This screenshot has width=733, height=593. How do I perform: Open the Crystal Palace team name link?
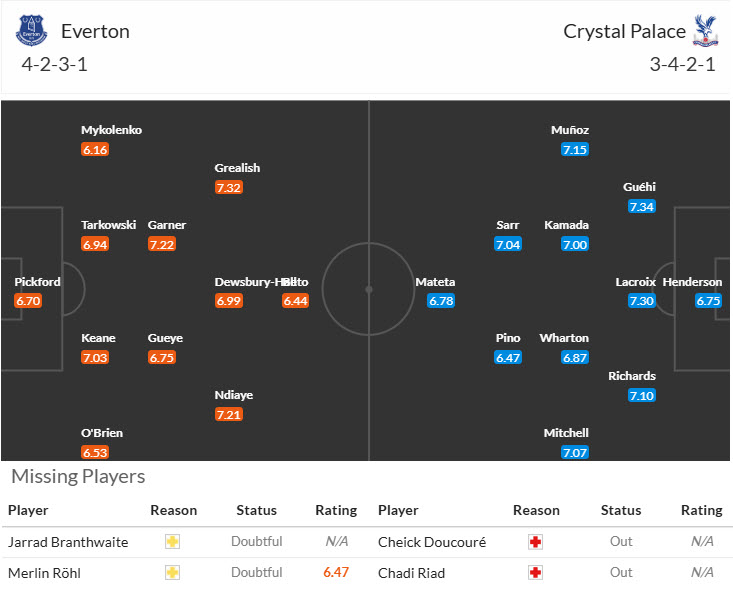point(624,31)
